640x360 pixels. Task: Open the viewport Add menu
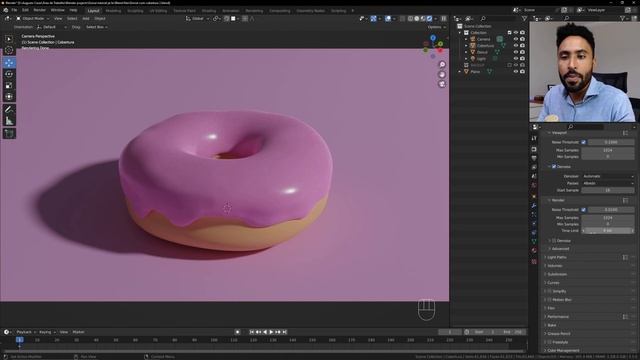[x=86, y=18]
